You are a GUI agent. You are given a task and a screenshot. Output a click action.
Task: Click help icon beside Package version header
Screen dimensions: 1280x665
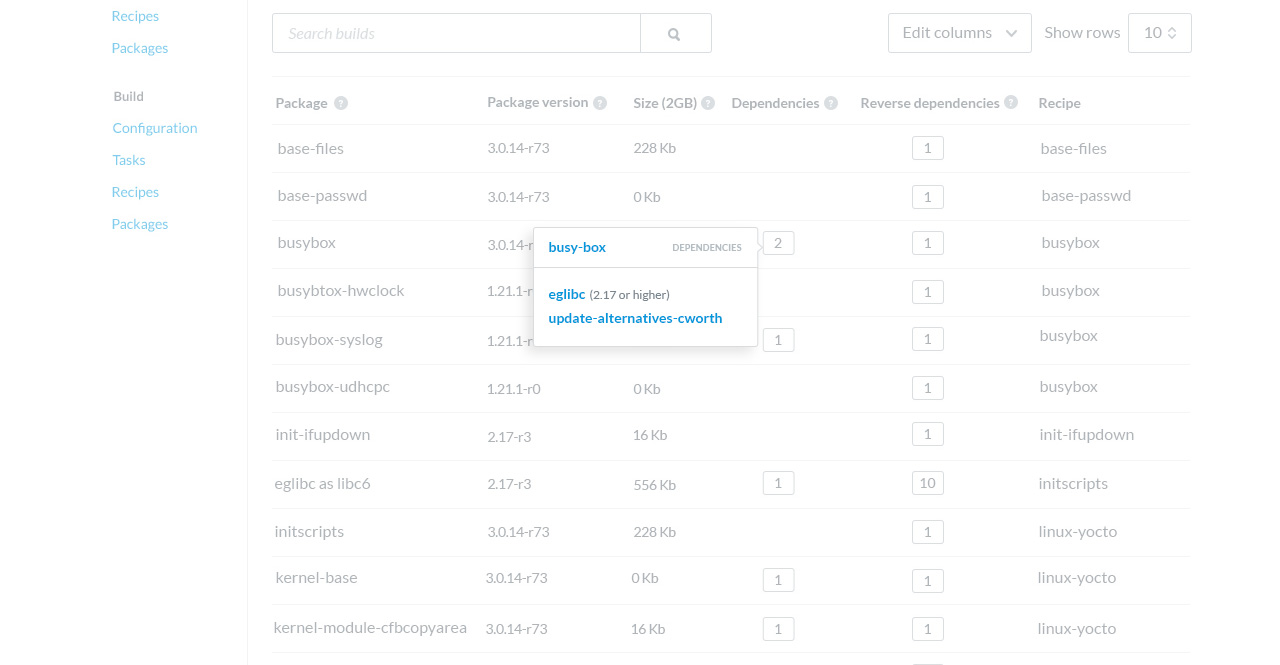(600, 103)
